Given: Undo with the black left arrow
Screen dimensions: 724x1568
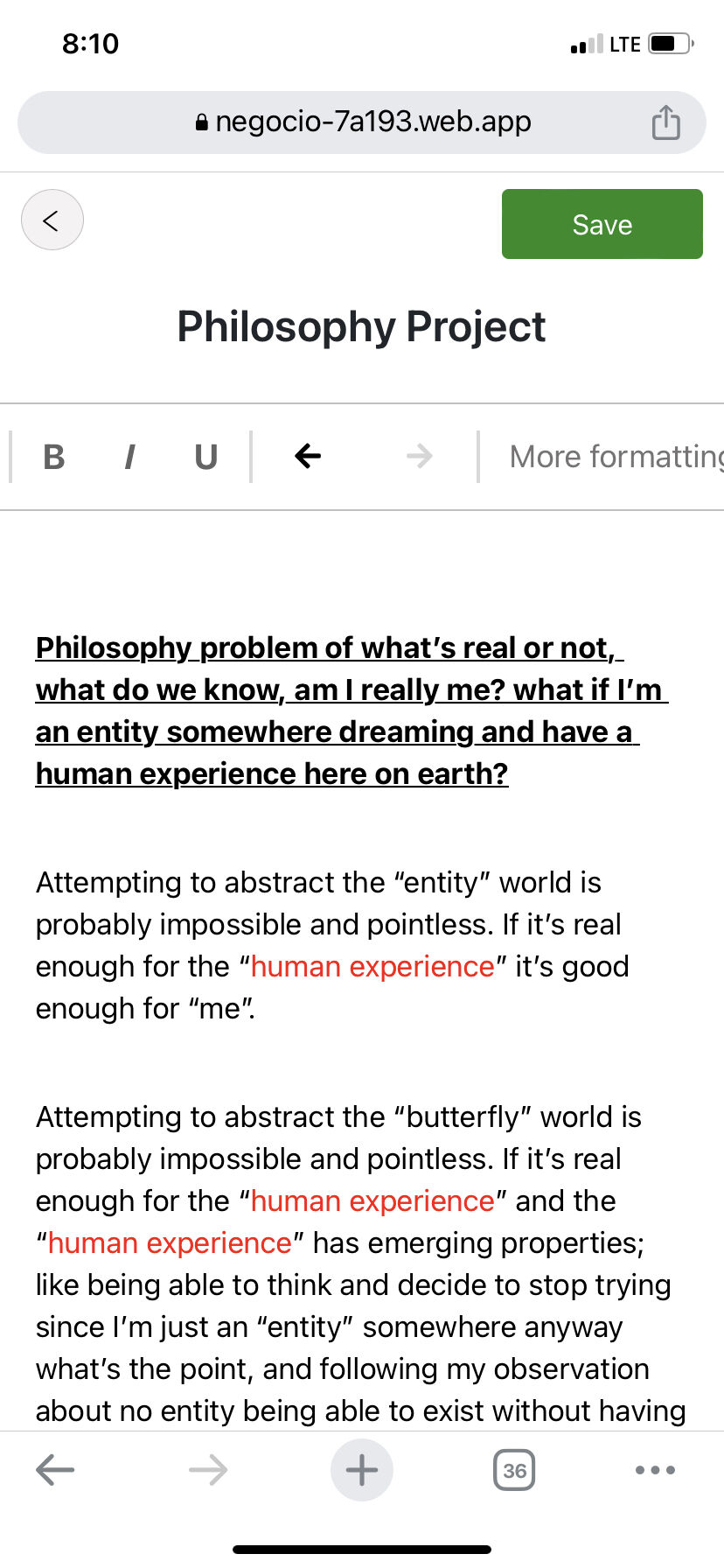Looking at the screenshot, I should (x=308, y=456).
